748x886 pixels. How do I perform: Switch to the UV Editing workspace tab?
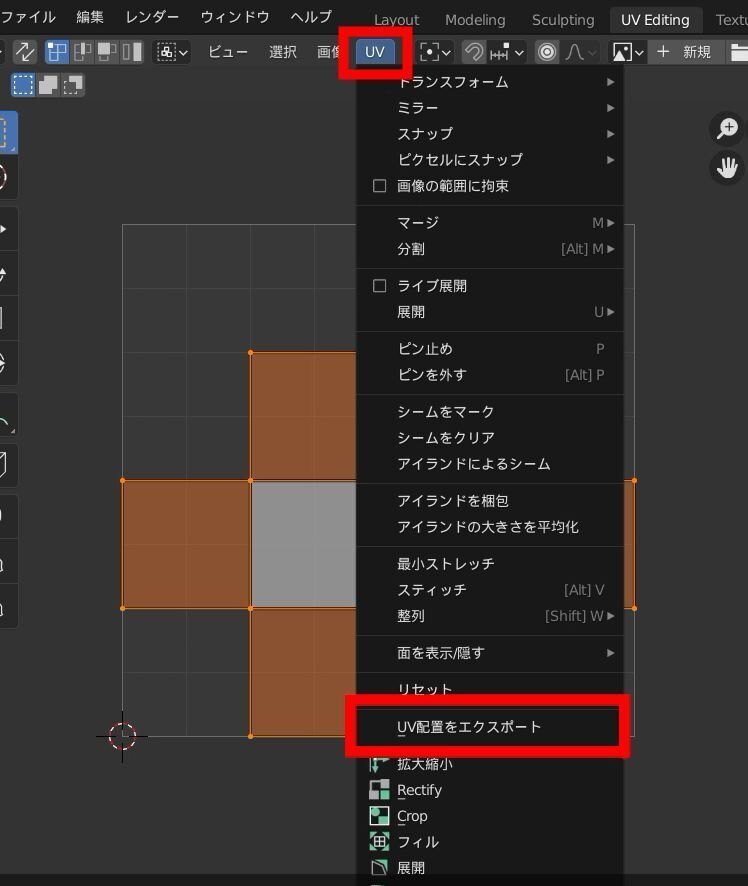(655, 20)
